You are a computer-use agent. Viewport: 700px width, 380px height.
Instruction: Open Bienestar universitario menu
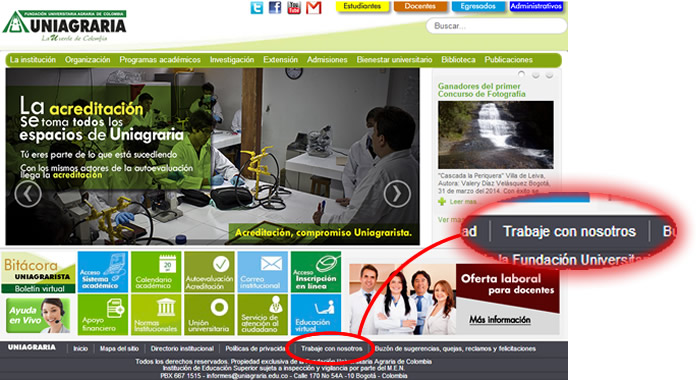pyautogui.click(x=394, y=60)
